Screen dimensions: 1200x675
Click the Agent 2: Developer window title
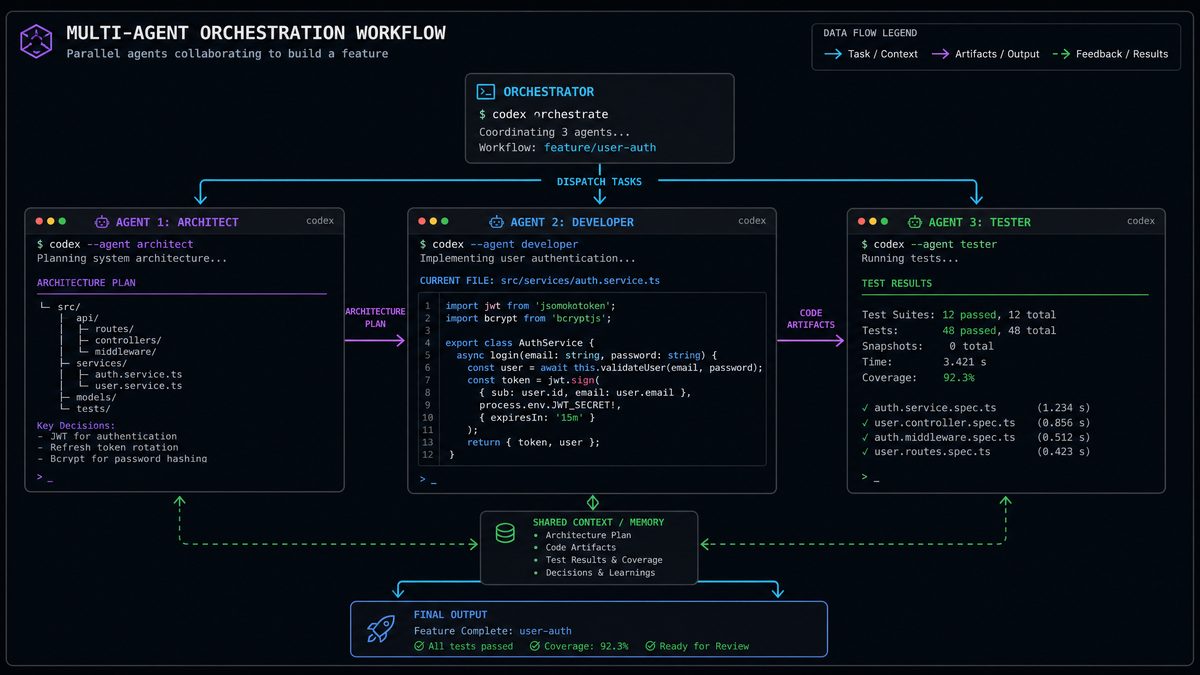572,222
